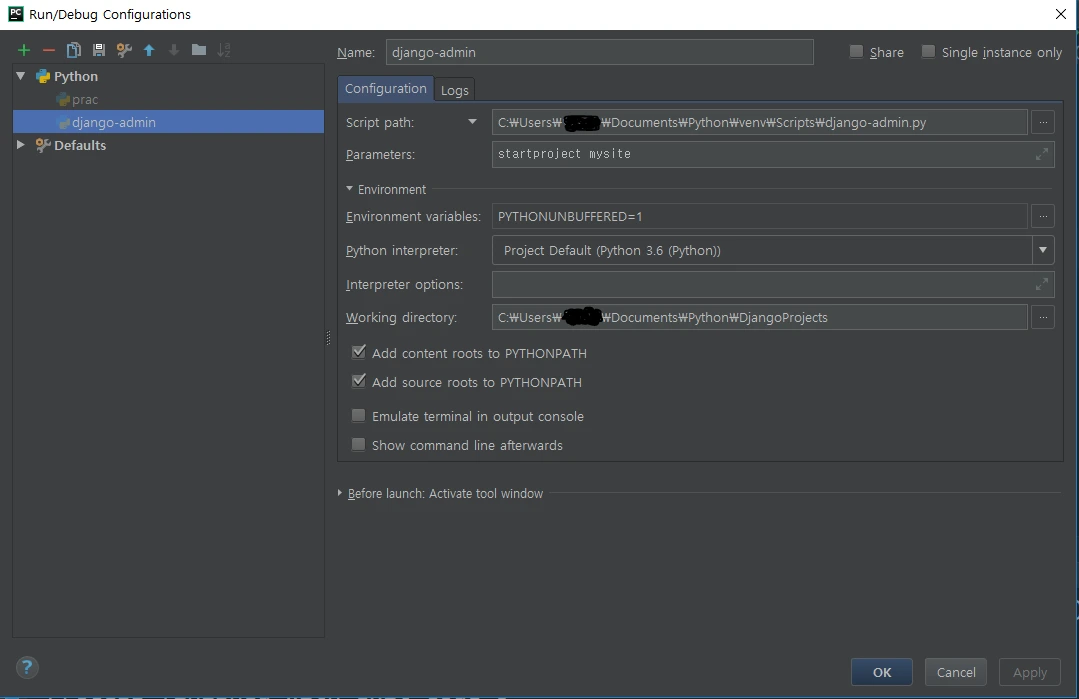Sort configurations alphabetically
This screenshot has height=699, width=1079.
point(224,50)
